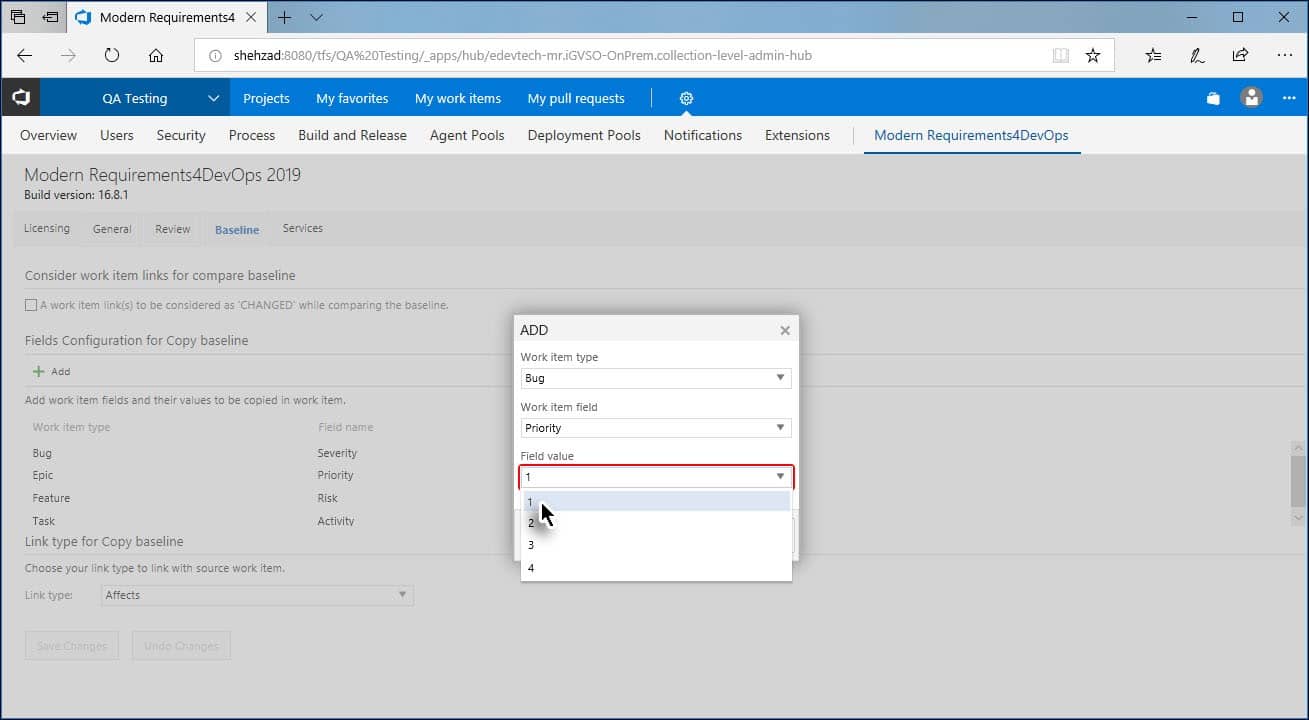
Task: Click the Undo Changes button
Action: click(x=181, y=646)
